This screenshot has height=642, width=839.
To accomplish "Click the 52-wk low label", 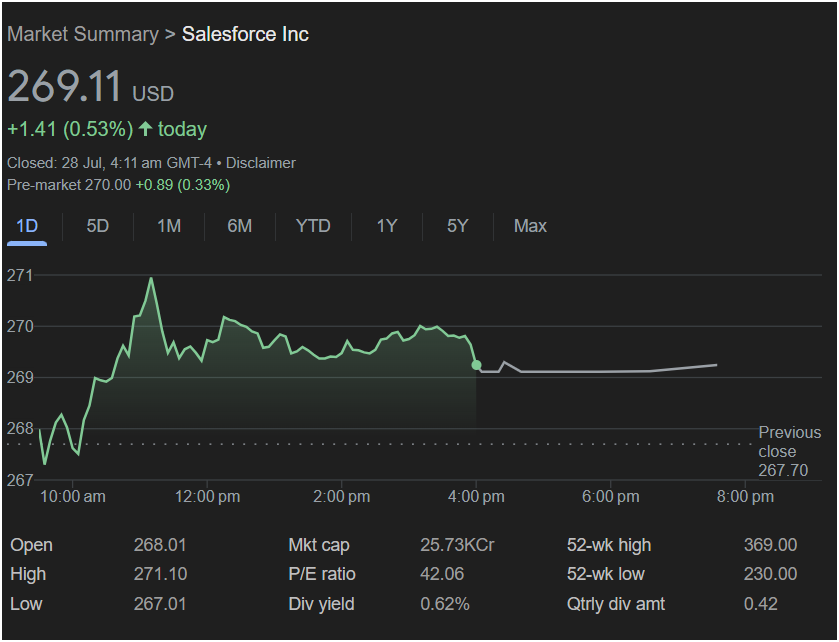I will [x=606, y=574].
